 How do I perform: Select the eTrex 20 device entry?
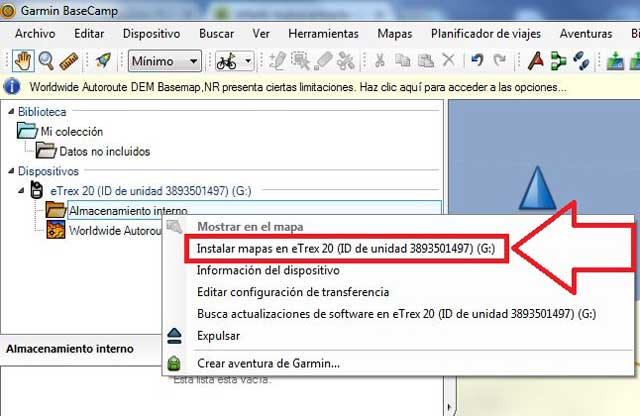coord(151,191)
